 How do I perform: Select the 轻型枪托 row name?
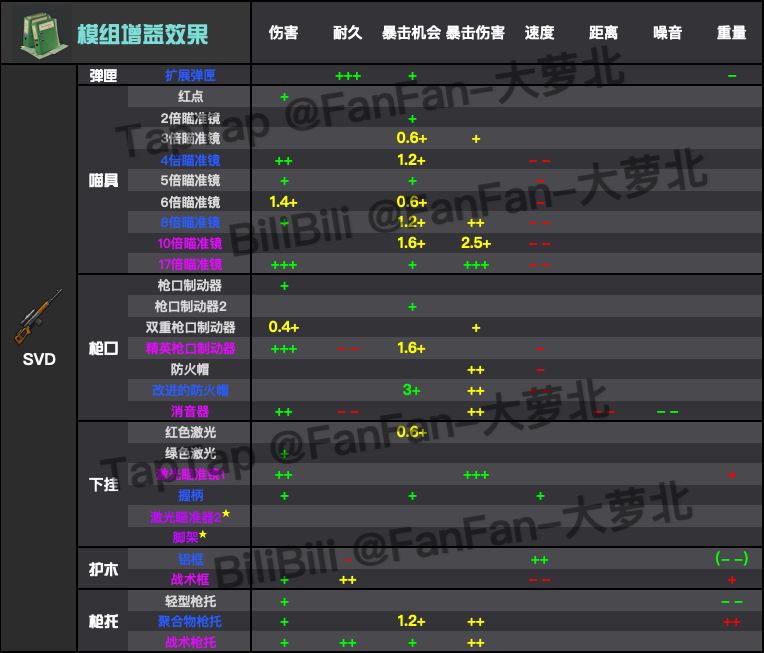190,601
